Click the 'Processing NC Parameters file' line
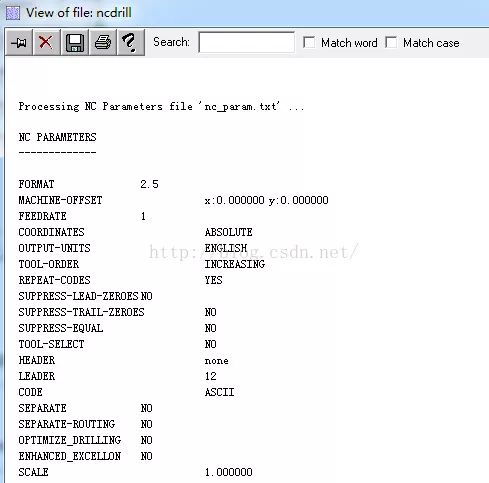The width and height of the screenshot is (489, 483). click(161, 107)
